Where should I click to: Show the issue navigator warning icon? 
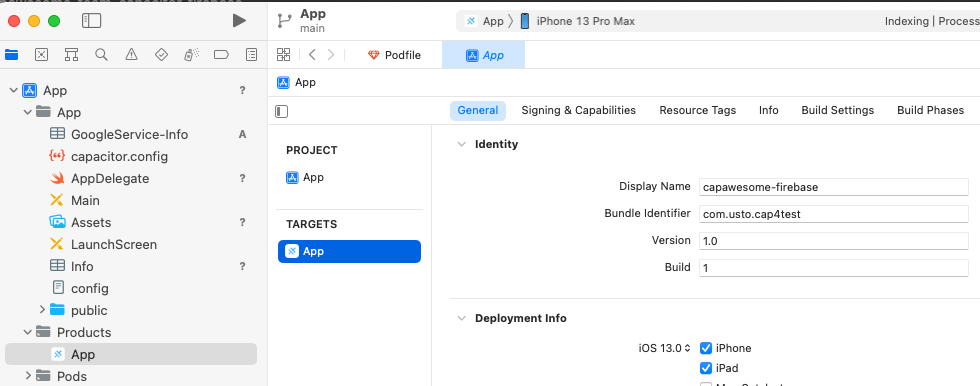point(131,55)
